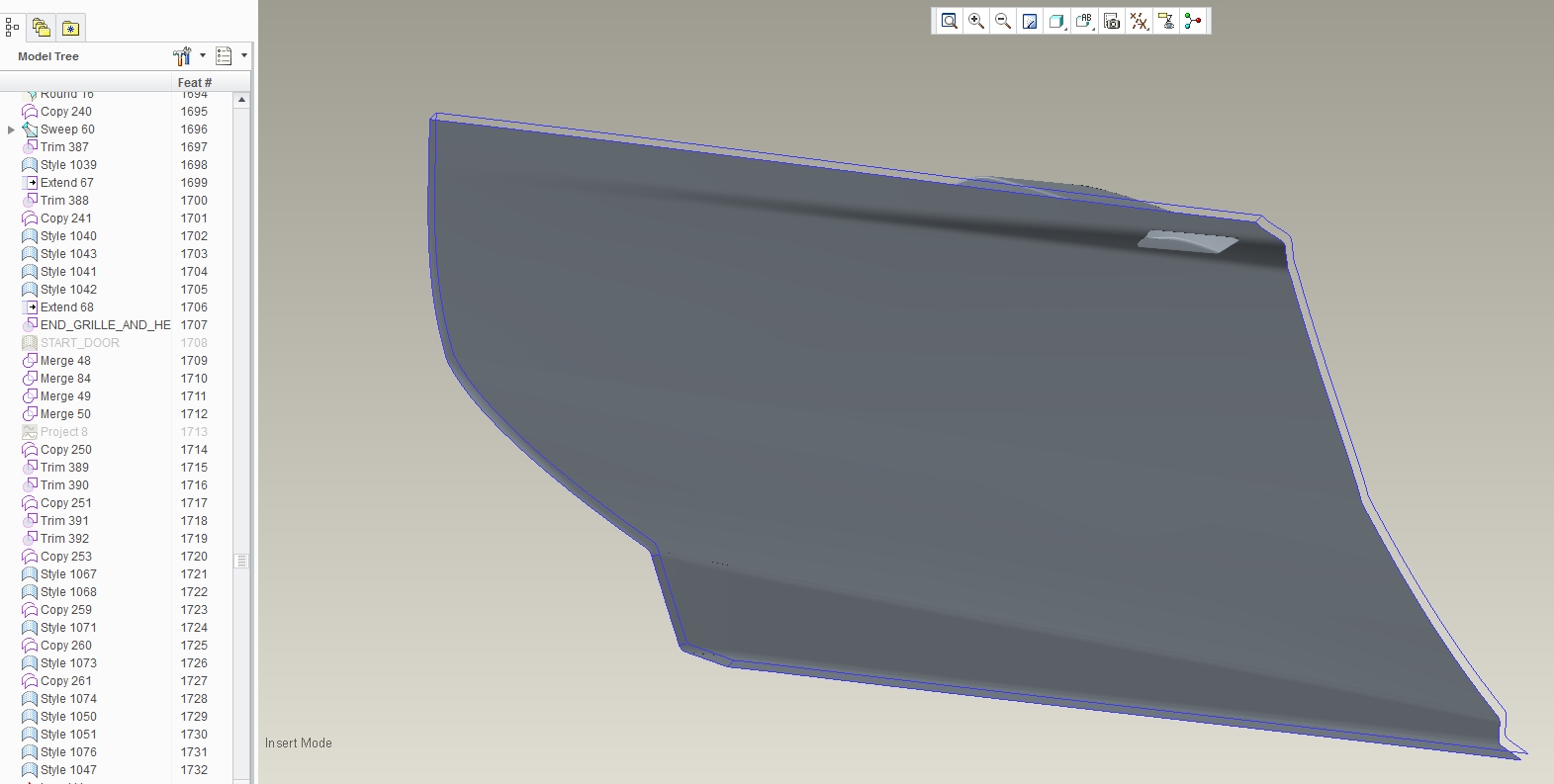This screenshot has width=1554, height=784.
Task: Select Style 1067 in the tree
Action: [68, 574]
